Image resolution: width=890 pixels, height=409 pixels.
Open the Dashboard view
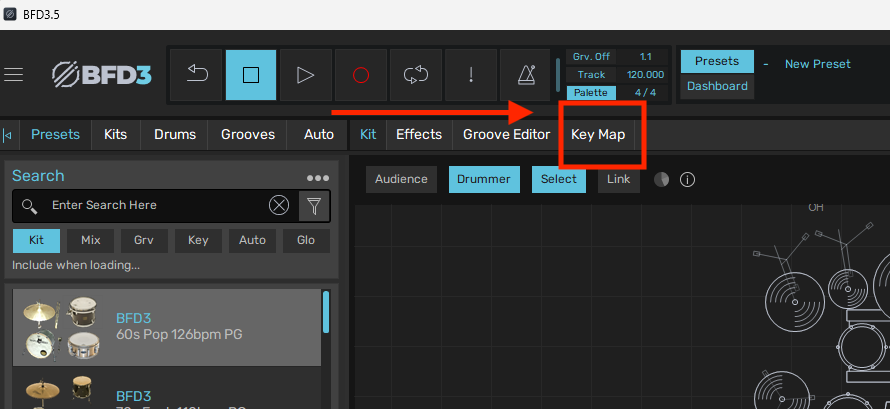(717, 86)
